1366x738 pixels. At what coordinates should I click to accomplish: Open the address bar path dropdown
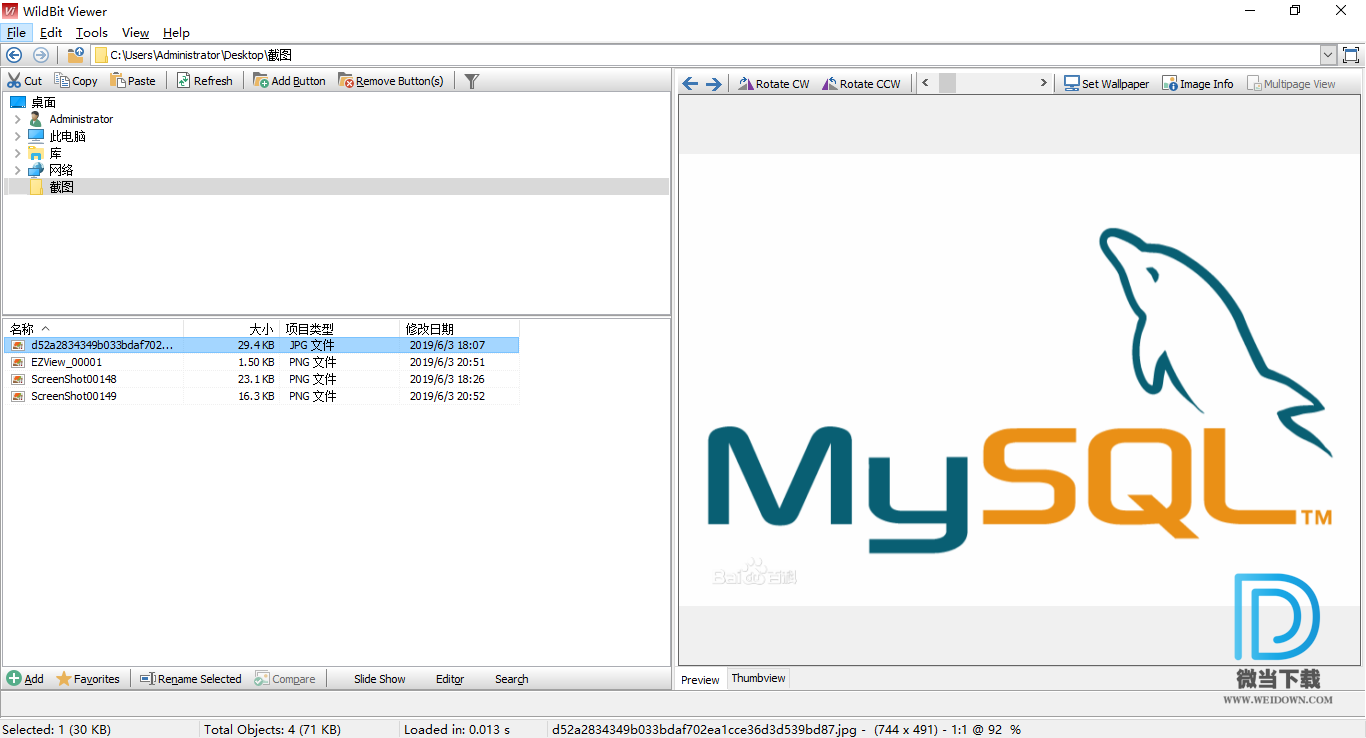coord(1327,56)
